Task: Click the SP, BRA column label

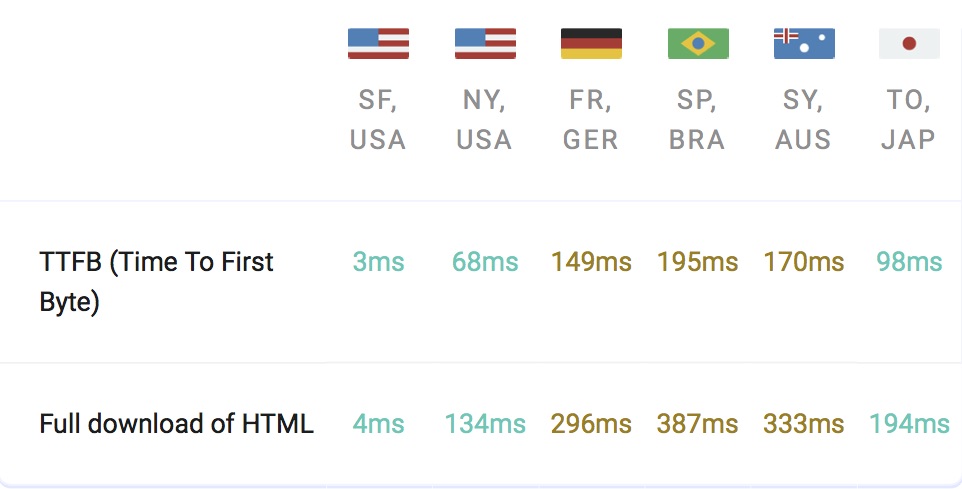Action: click(x=697, y=120)
